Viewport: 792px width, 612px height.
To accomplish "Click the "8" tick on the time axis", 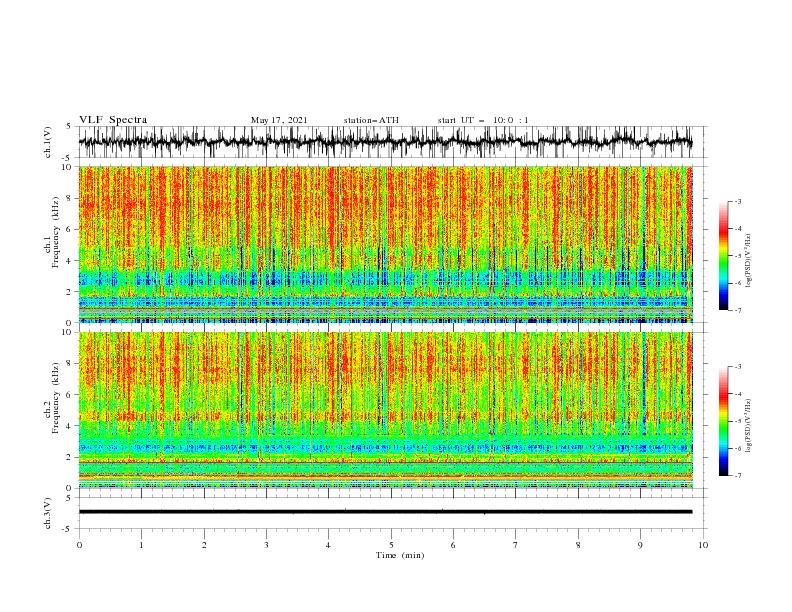I will tap(578, 545).
